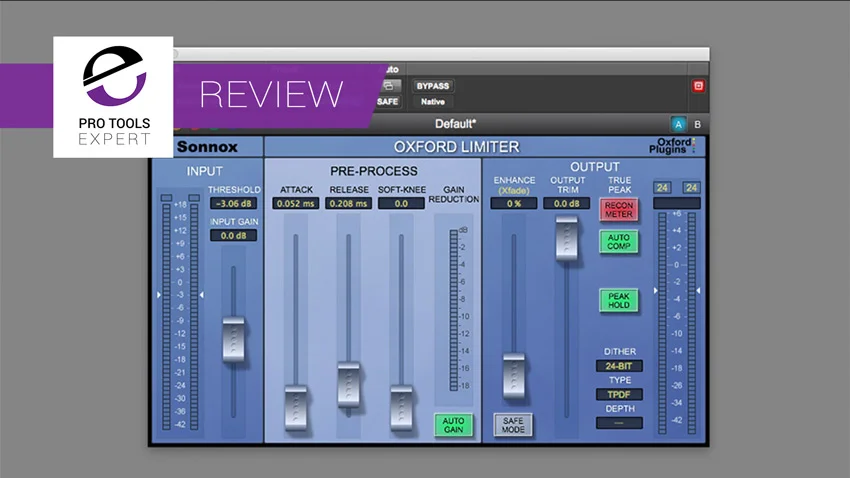Click the Output Trim fader handle
The height and width of the screenshot is (478, 850).
[567, 238]
